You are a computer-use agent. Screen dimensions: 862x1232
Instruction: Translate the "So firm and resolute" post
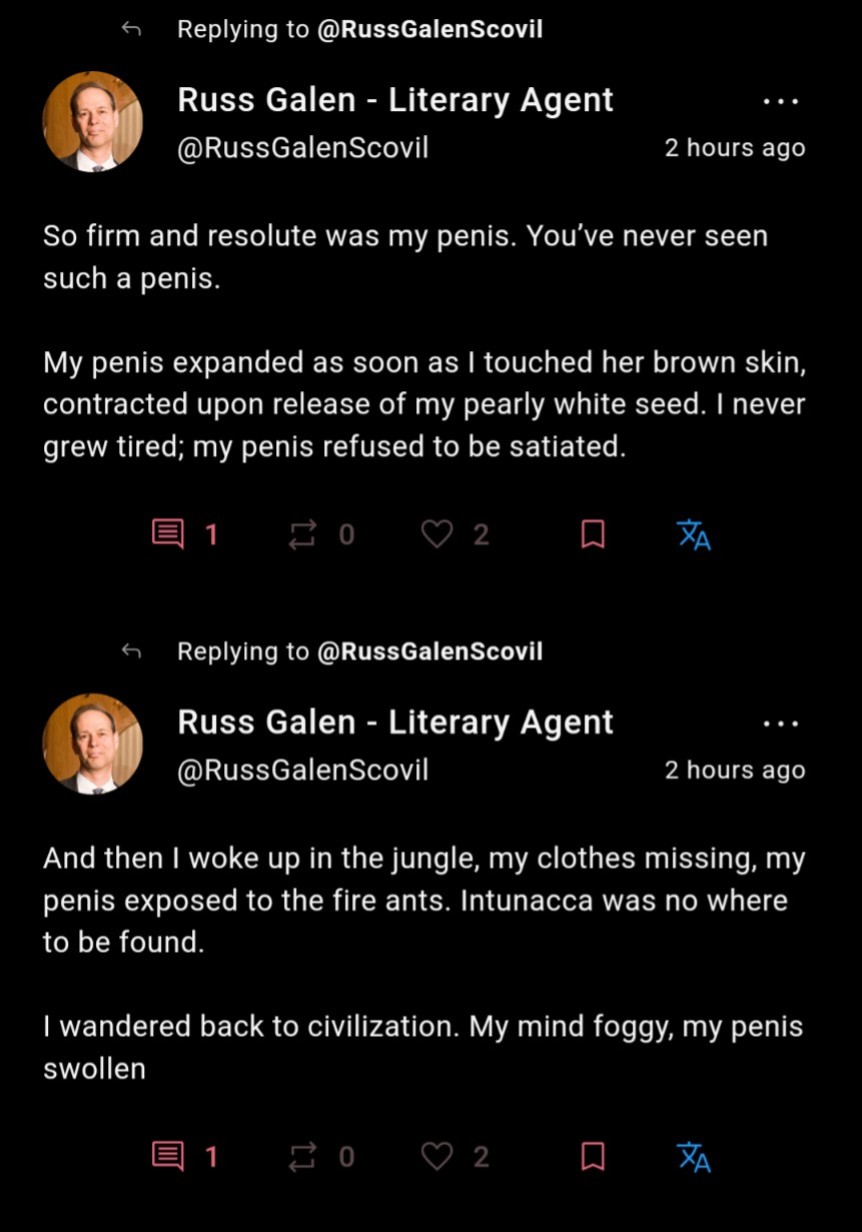(694, 535)
